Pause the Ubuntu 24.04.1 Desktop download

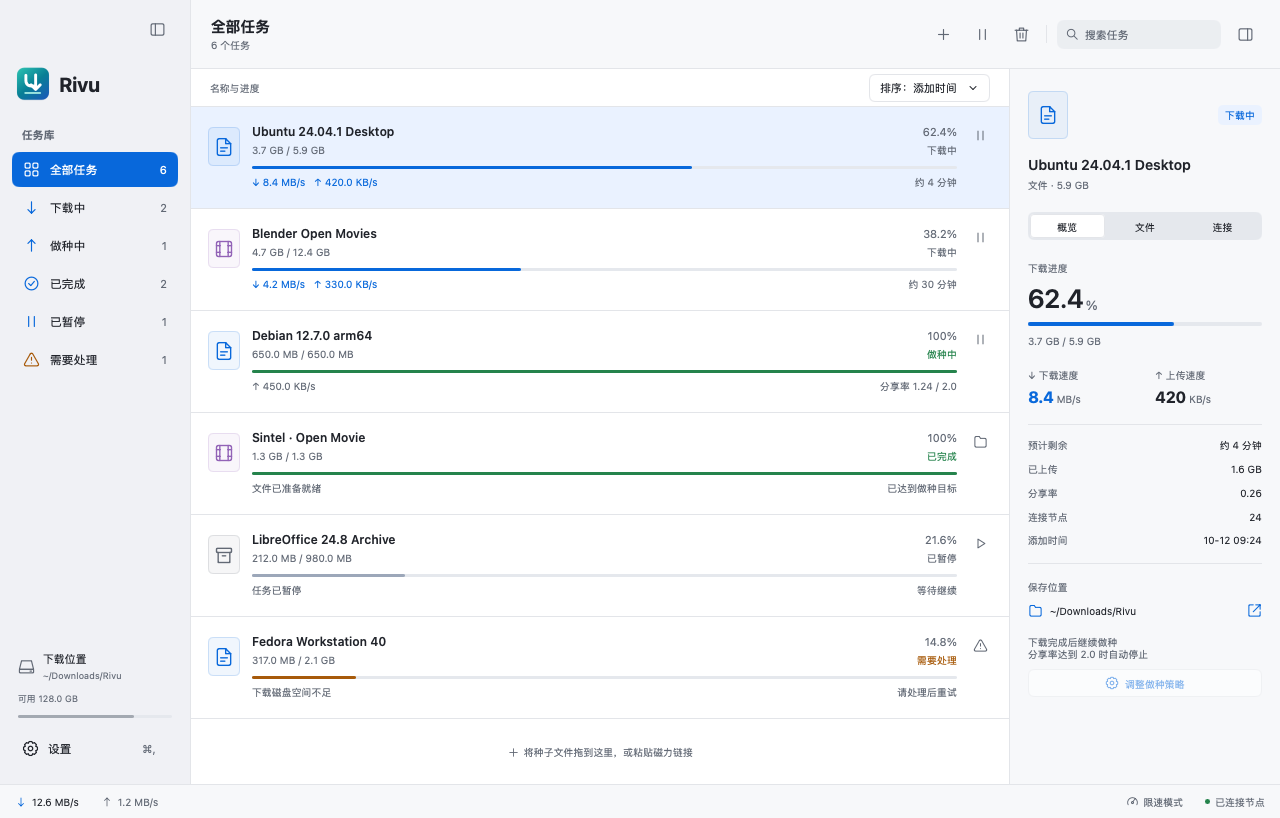click(980, 136)
